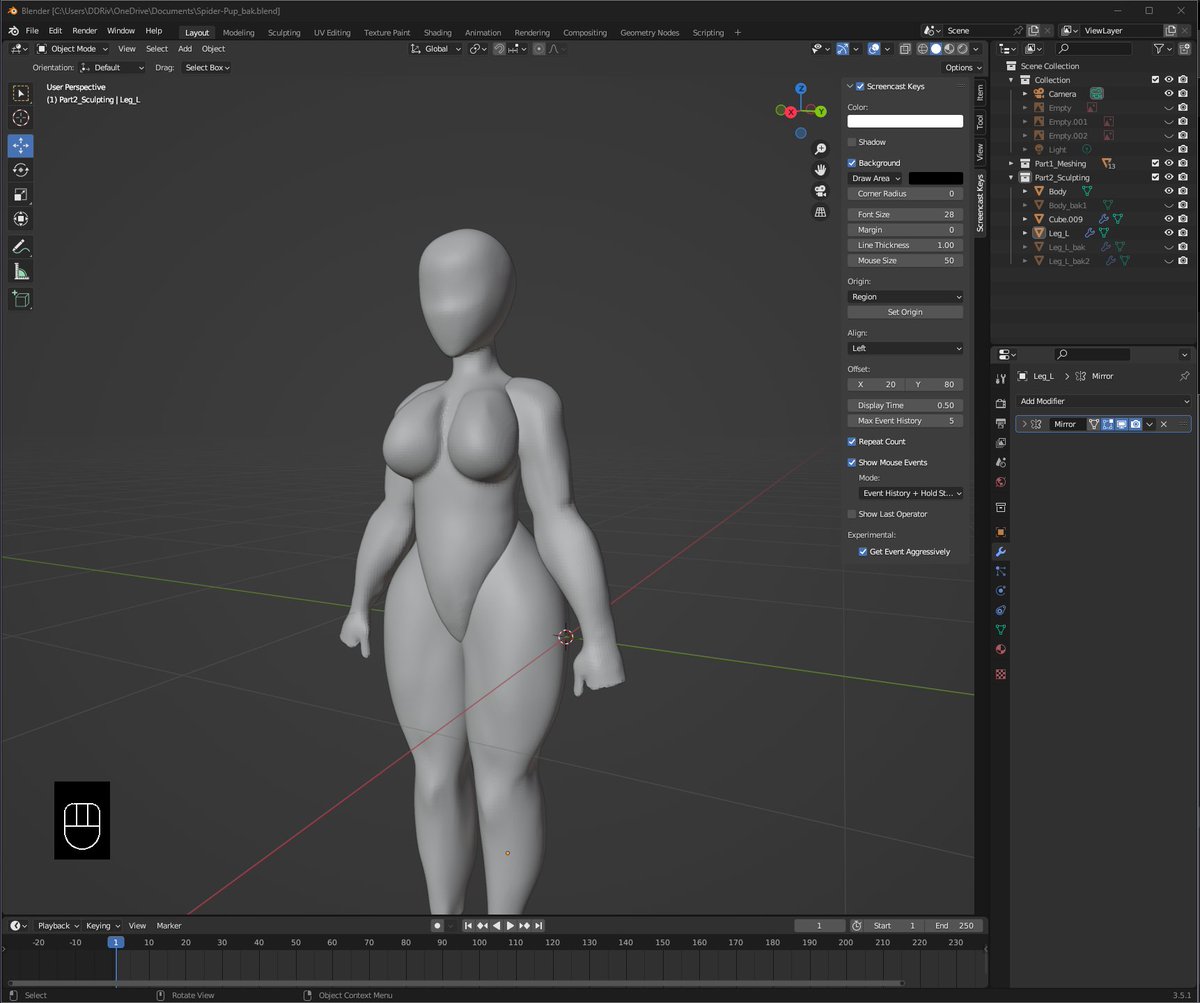This screenshot has width=1200, height=1003.
Task: Choose the Scale tool
Action: [21, 195]
